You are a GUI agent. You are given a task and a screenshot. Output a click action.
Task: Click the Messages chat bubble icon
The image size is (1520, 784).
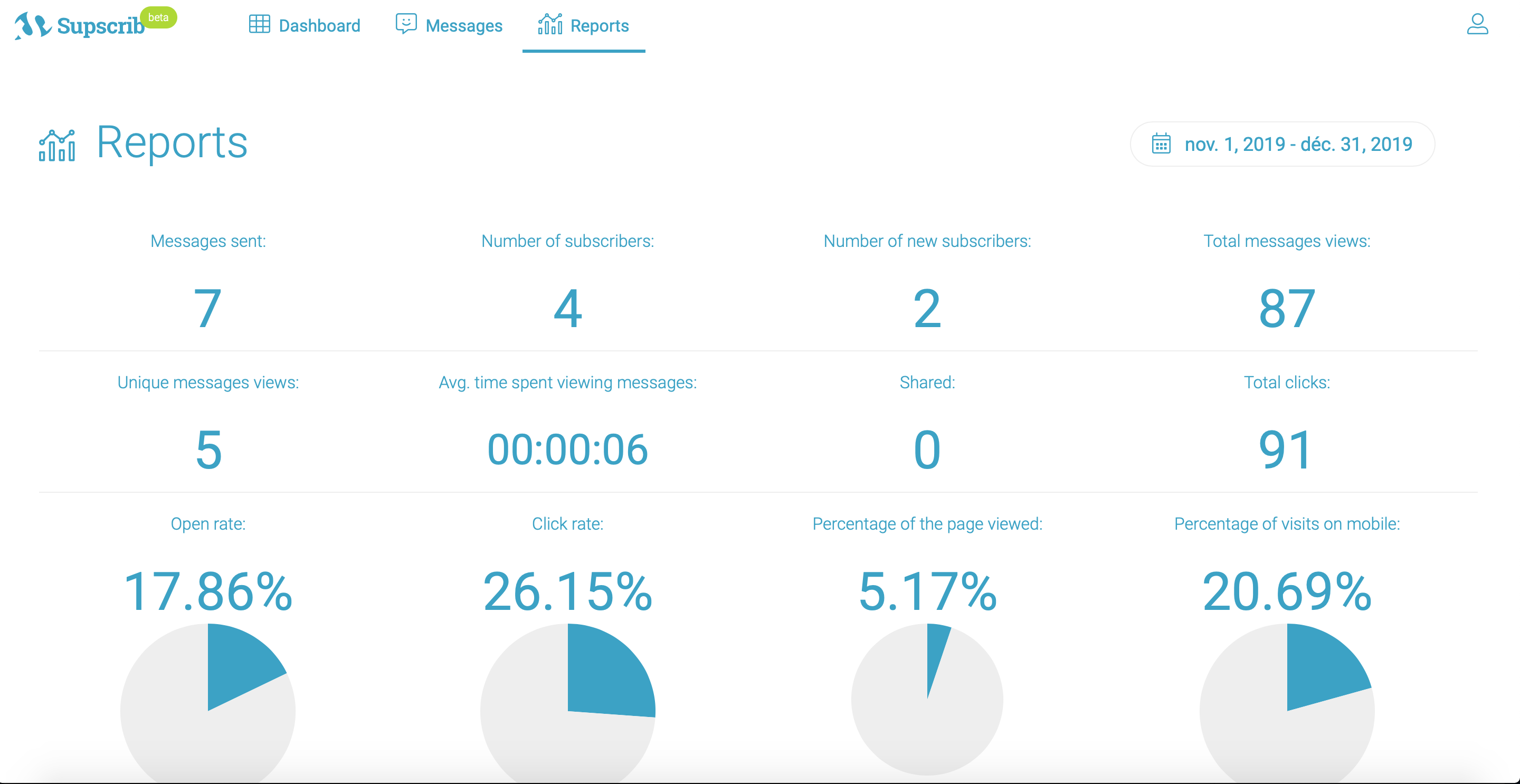pos(406,25)
